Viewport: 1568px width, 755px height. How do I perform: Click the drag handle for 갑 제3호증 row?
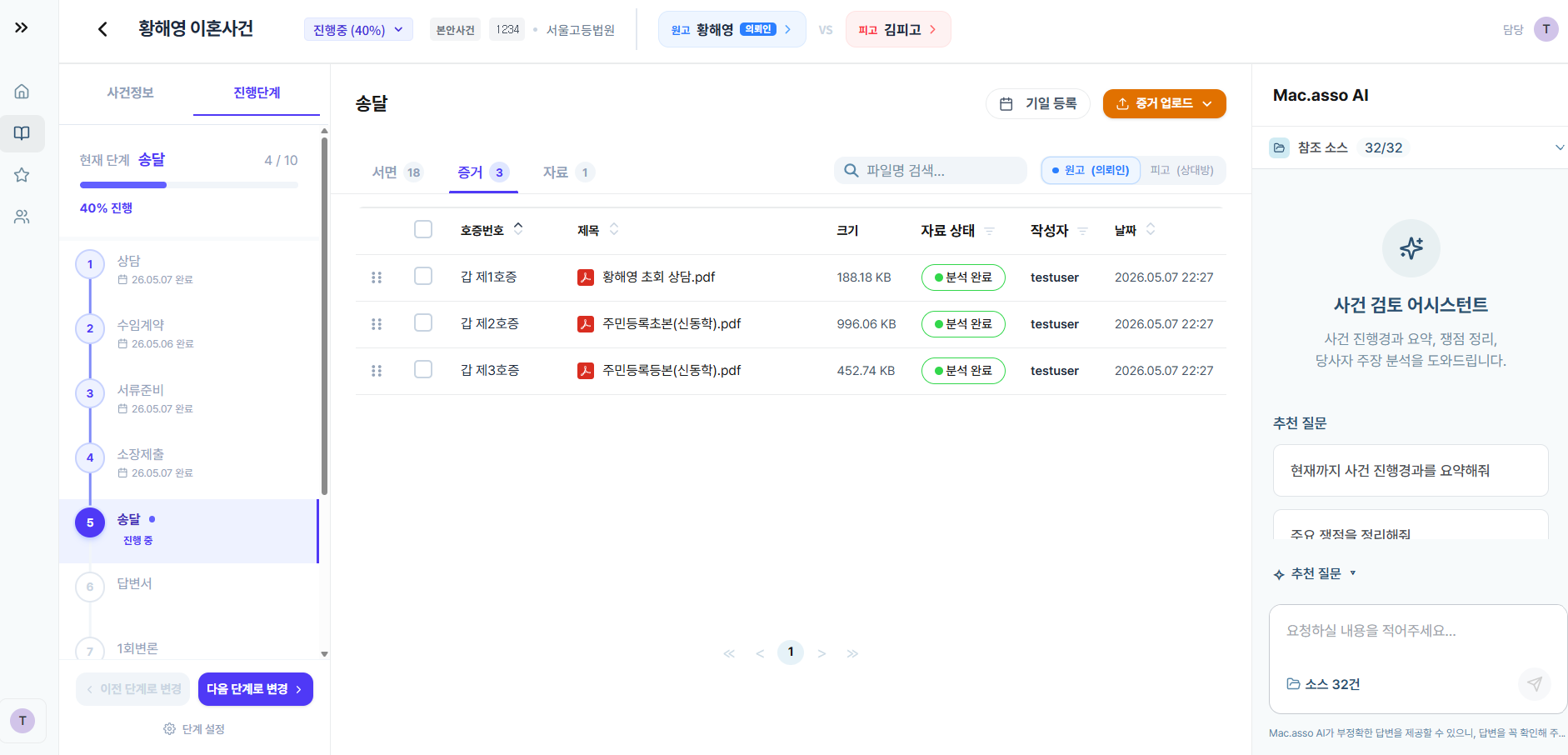click(377, 371)
